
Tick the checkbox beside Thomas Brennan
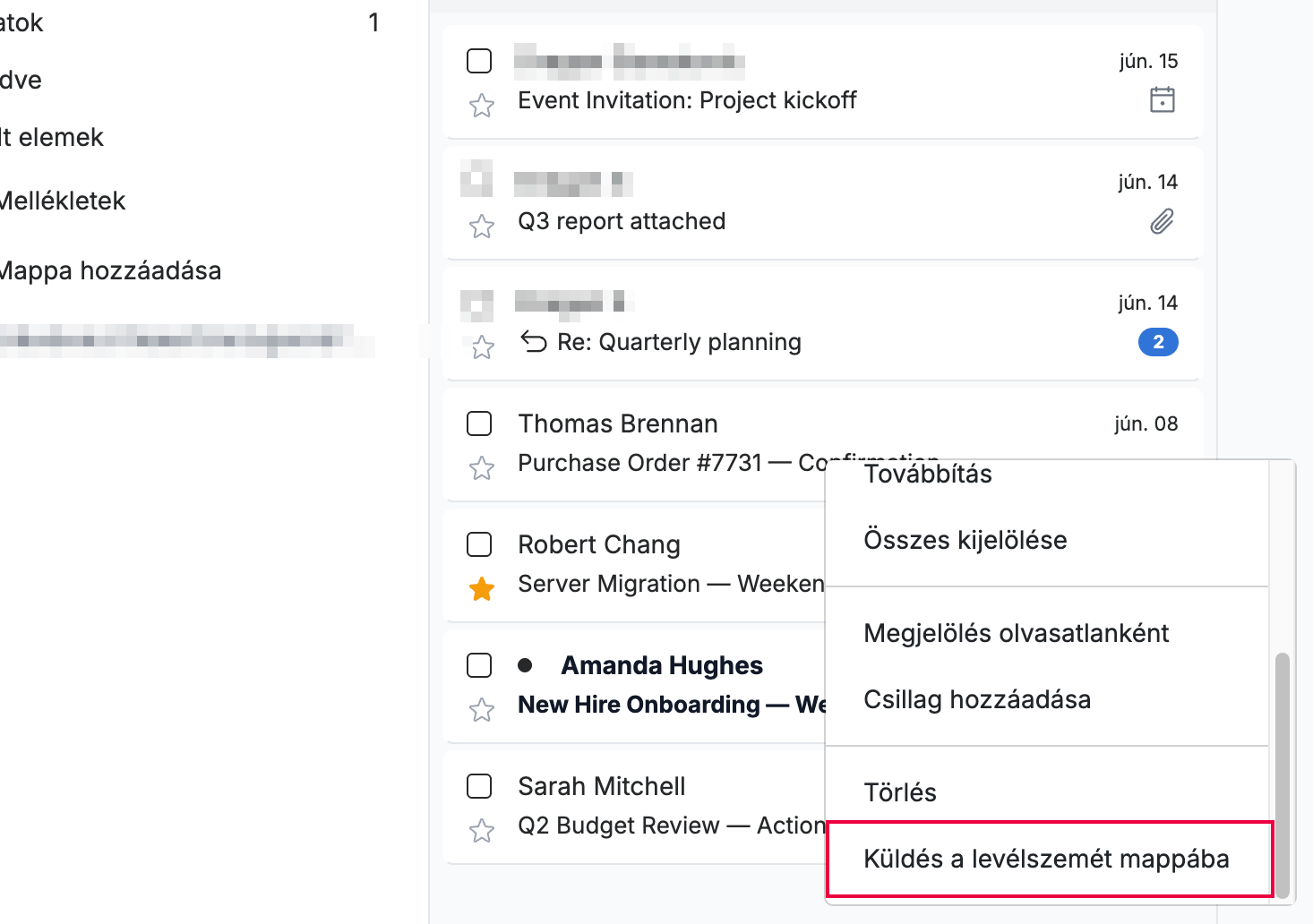[479, 423]
